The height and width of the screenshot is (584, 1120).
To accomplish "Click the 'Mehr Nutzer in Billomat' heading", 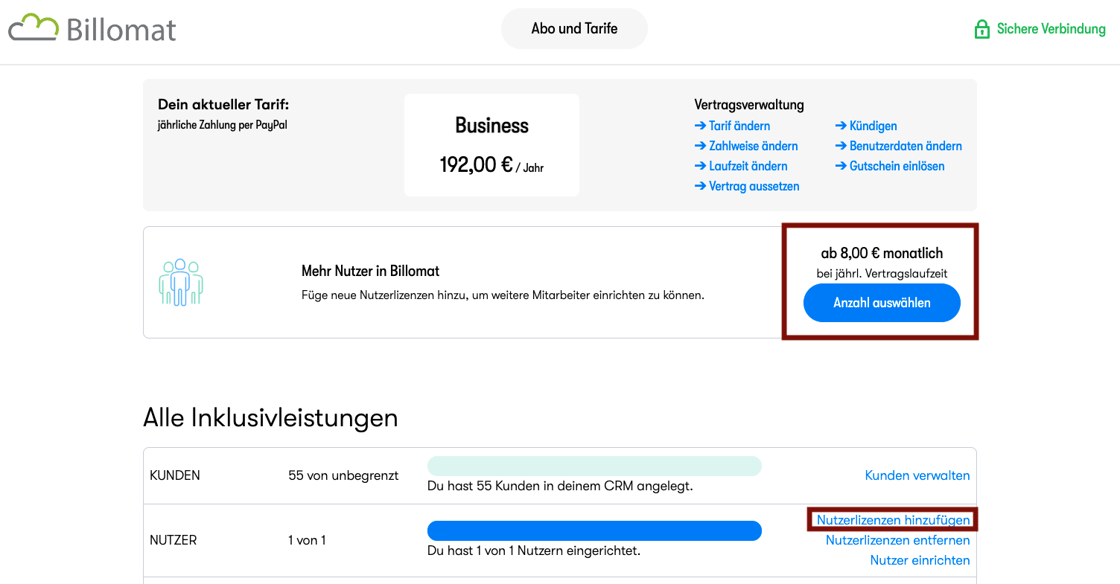I will (370, 271).
